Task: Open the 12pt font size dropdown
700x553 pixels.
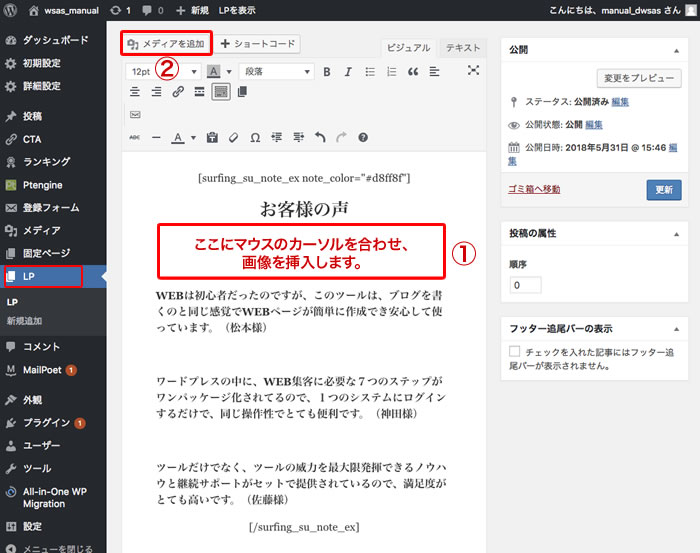Action: click(x=160, y=71)
